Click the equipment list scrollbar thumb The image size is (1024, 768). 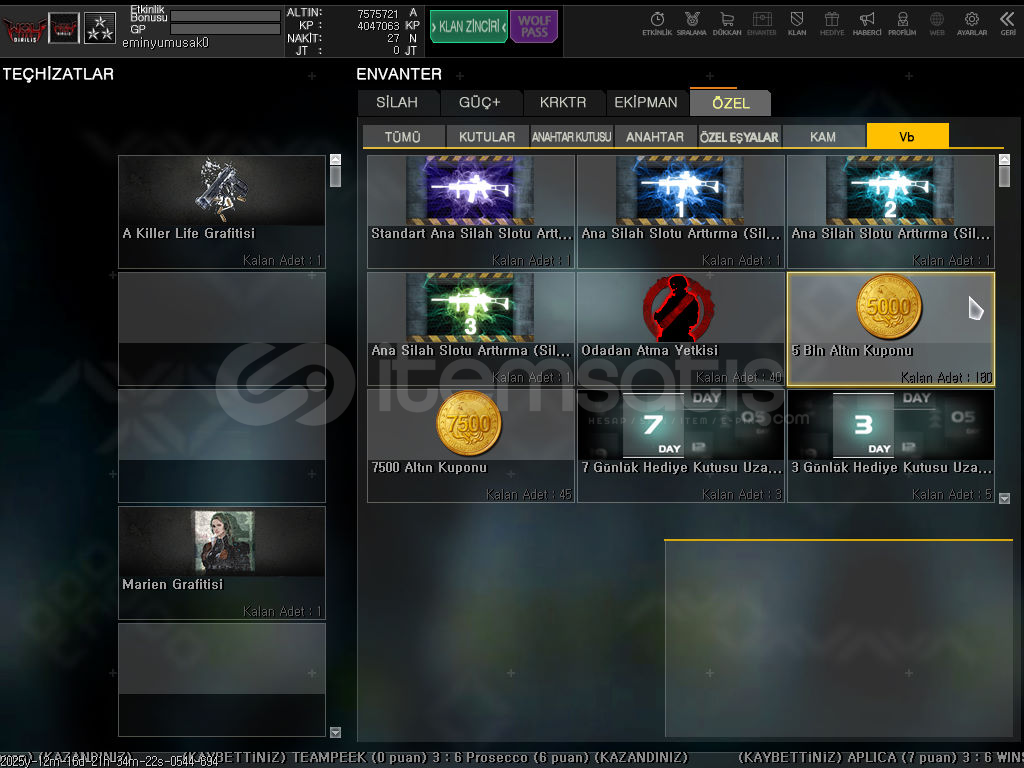click(336, 176)
